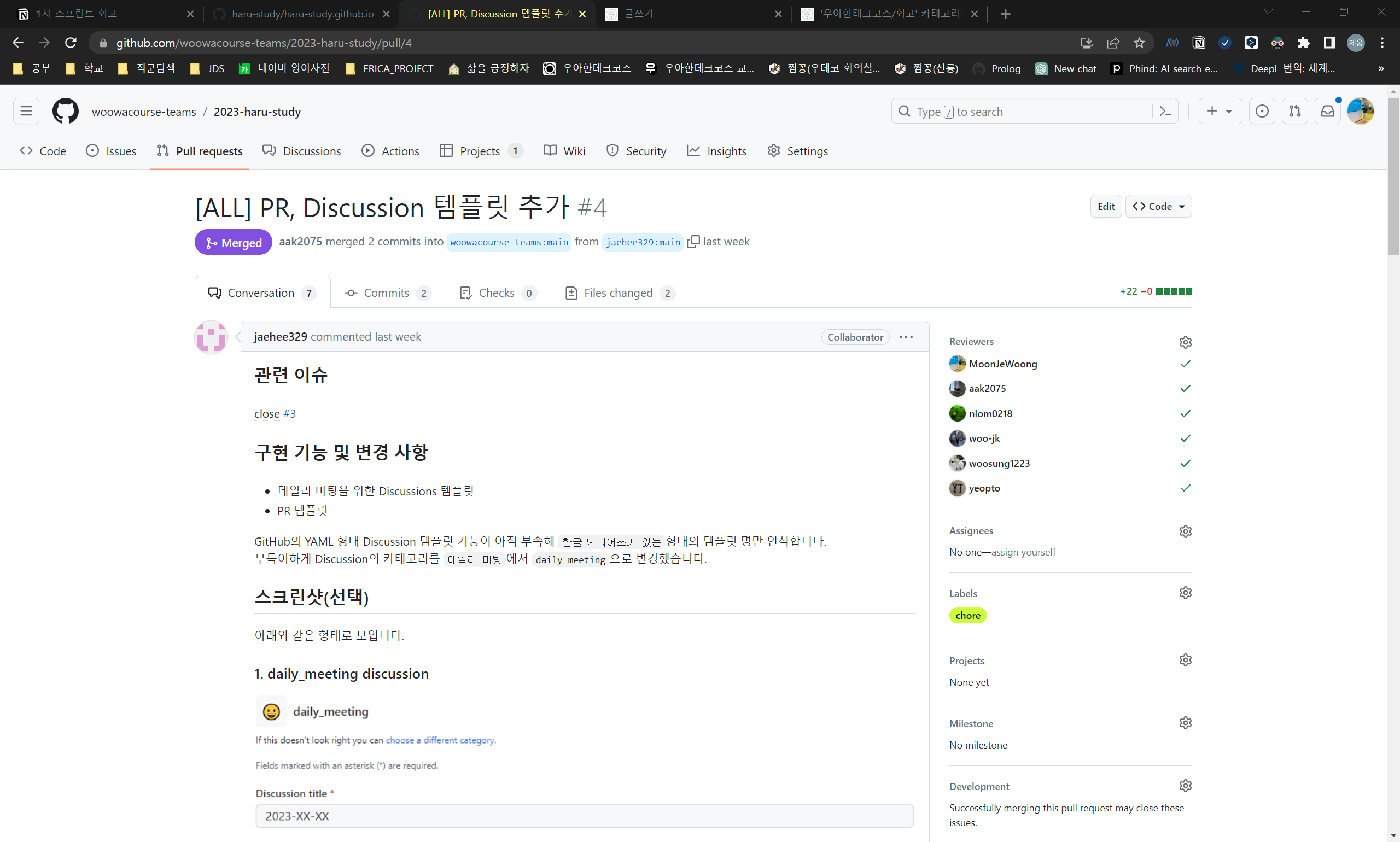Open the command palette icon
This screenshot has width=1400, height=842.
point(1165,111)
